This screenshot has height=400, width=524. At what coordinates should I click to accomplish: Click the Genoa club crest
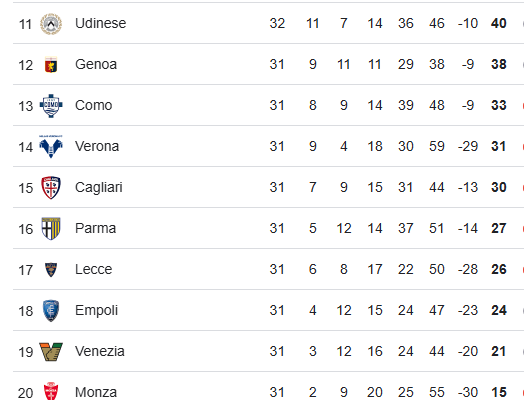pyautogui.click(x=51, y=64)
